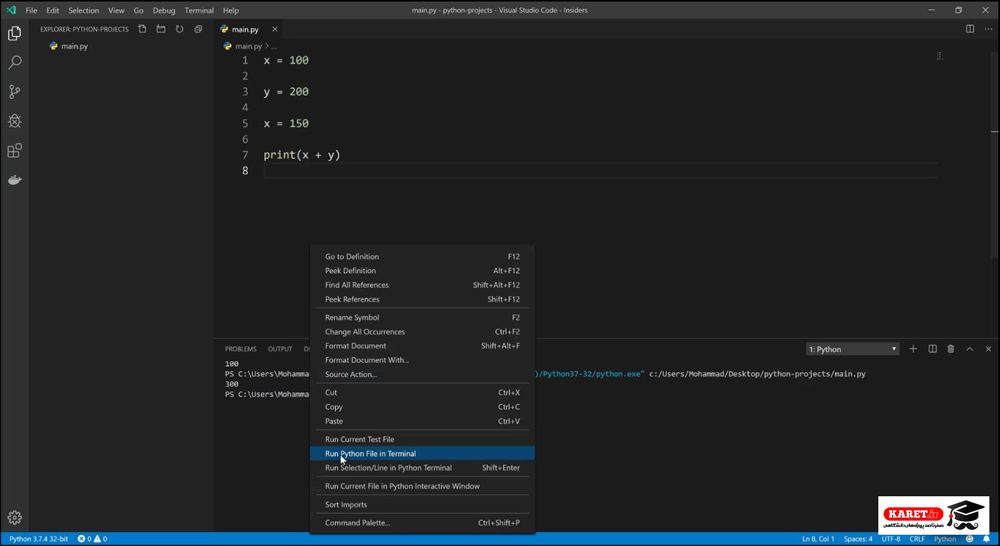Image resolution: width=1000 pixels, height=546 pixels.
Task: Click Ln 8, Col 1 in status bar
Action: (x=818, y=539)
